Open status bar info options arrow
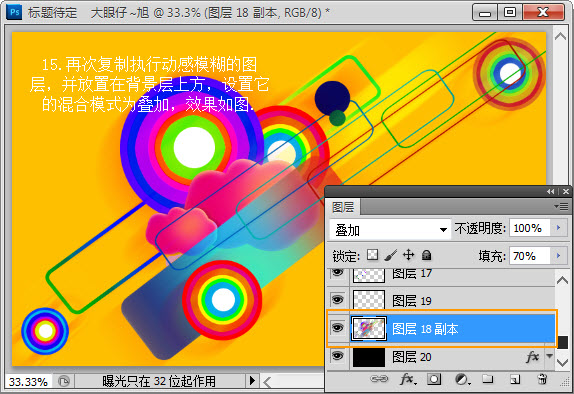The width and height of the screenshot is (574, 394). coord(252,381)
